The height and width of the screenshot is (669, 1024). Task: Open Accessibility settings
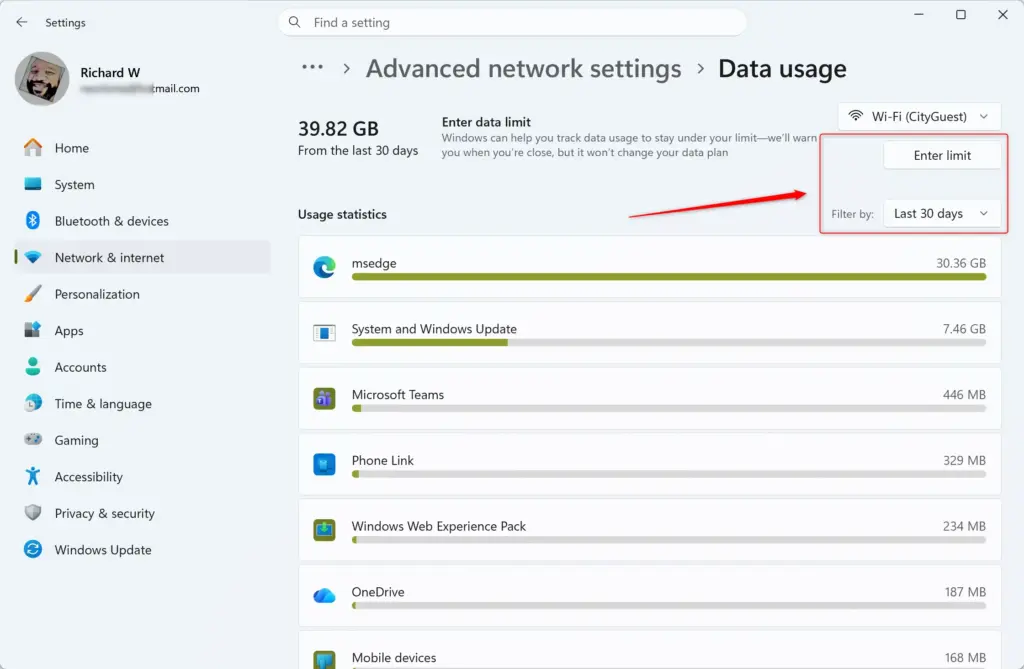(142, 477)
